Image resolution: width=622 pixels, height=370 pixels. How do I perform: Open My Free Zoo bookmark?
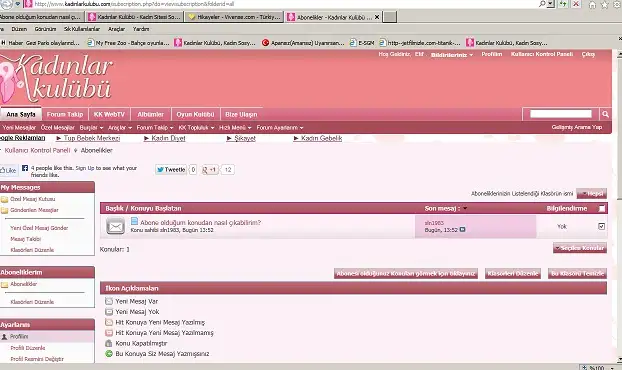pyautogui.click(x=129, y=43)
